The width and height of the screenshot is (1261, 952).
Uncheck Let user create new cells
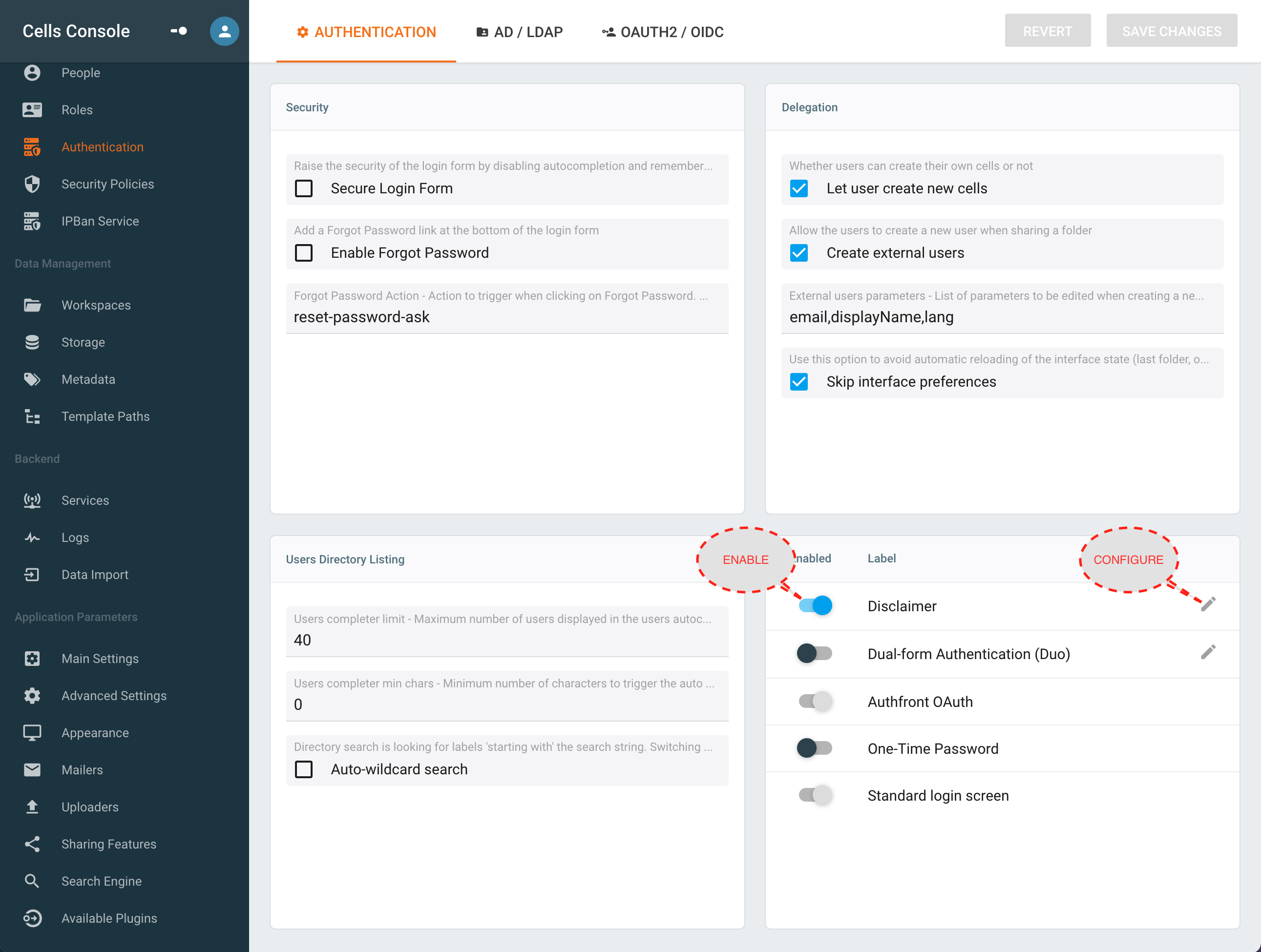pos(799,188)
